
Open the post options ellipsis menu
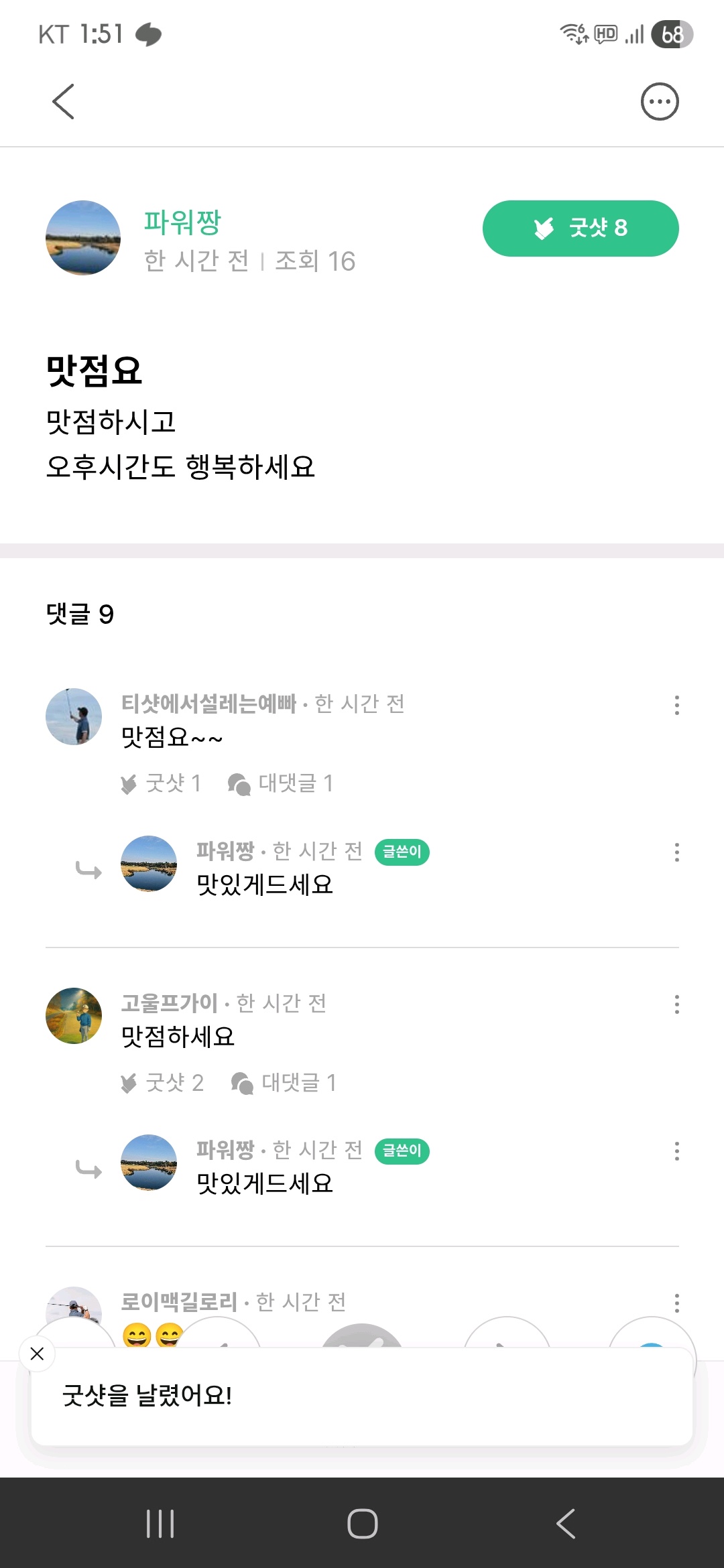coord(660,102)
